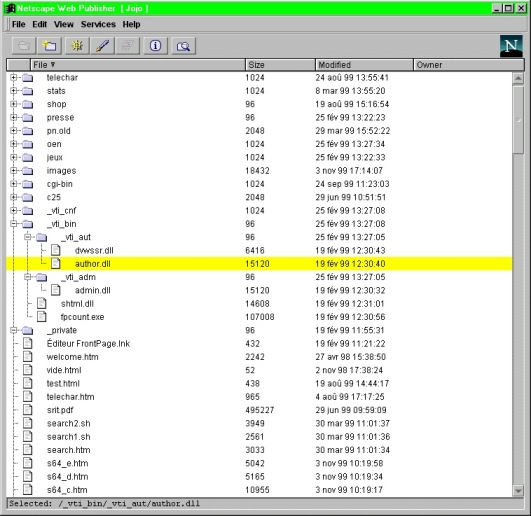The width and height of the screenshot is (531, 516).
Task: Click the Netscape N logo
Action: 511,46
